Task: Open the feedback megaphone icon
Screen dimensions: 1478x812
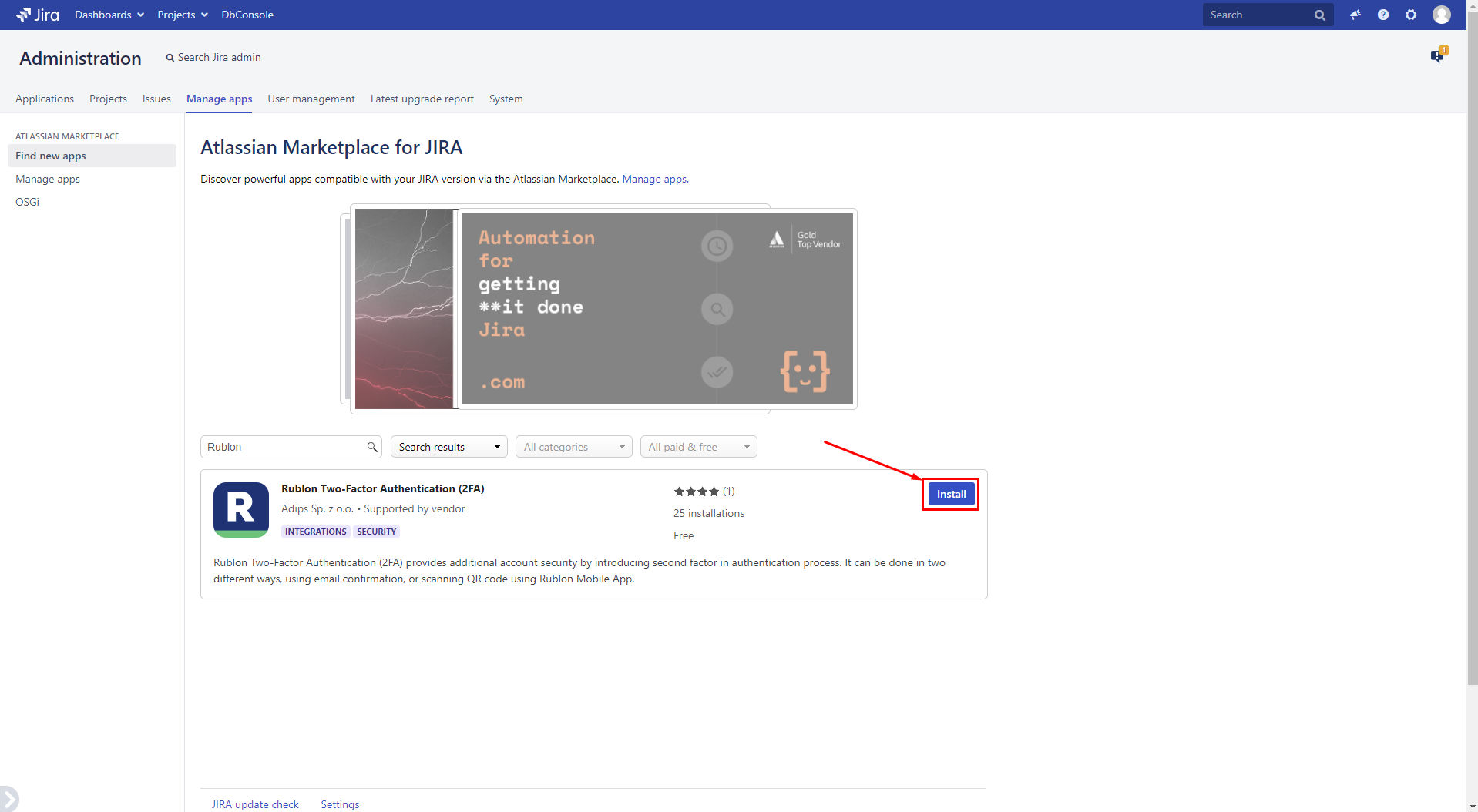Action: click(1355, 15)
